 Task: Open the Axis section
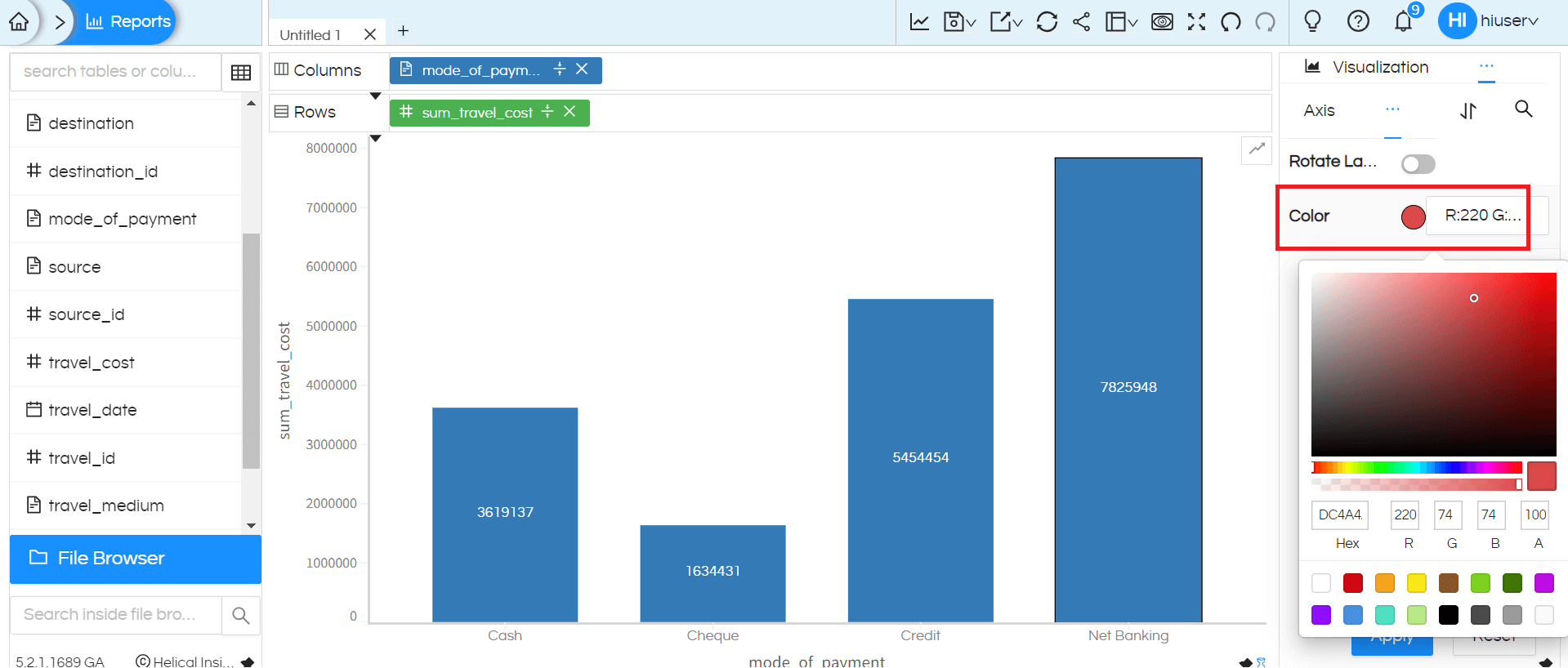click(x=1319, y=110)
